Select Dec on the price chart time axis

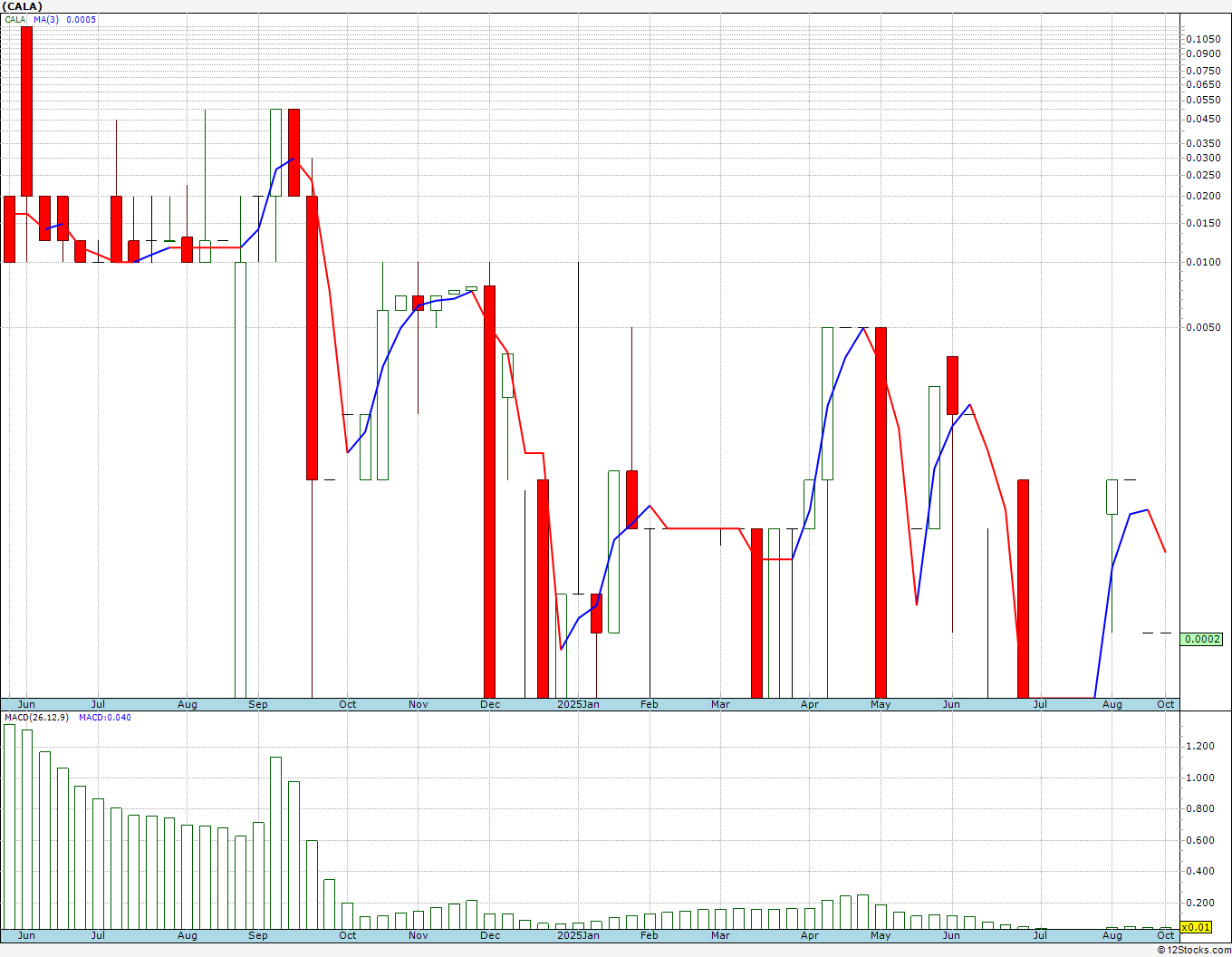[x=489, y=704]
